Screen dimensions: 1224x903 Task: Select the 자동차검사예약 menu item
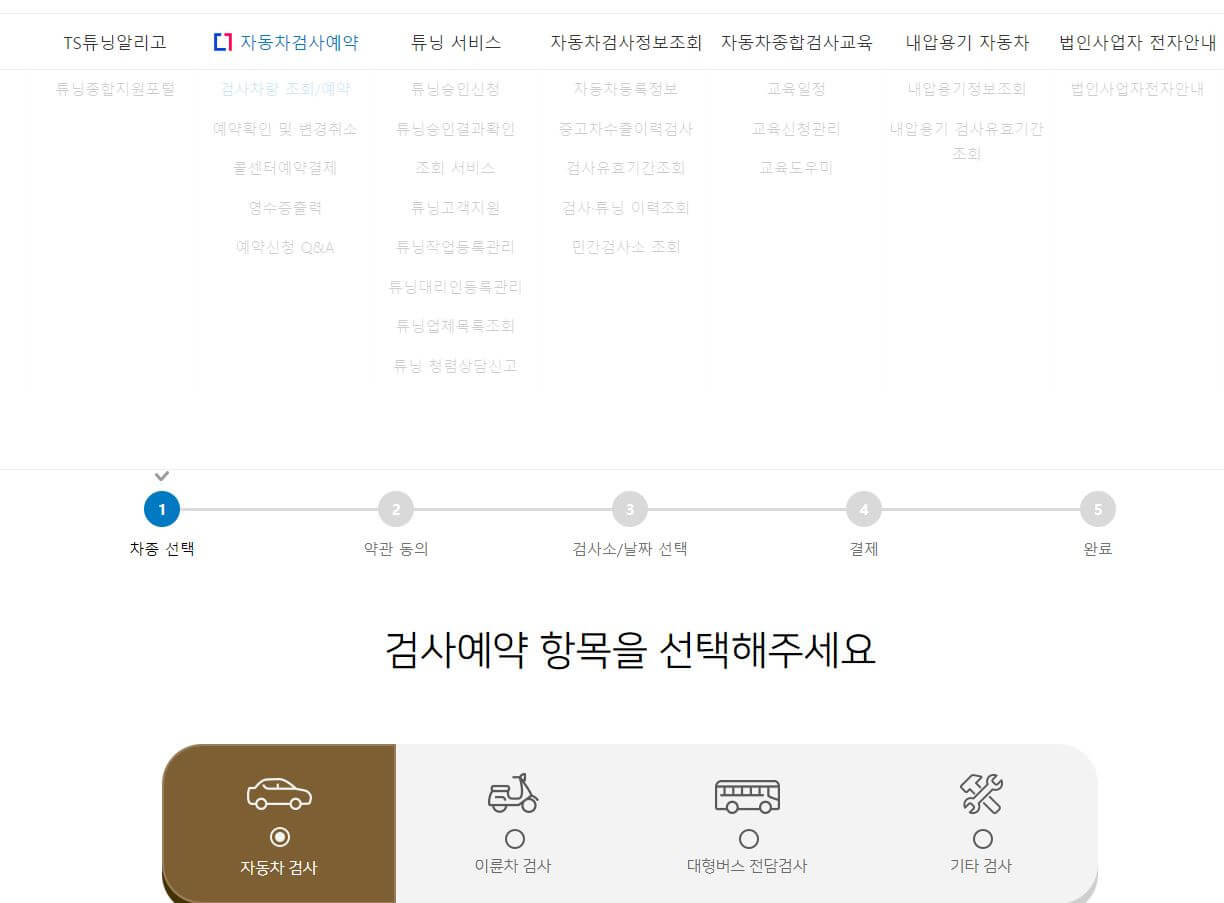[x=296, y=41]
